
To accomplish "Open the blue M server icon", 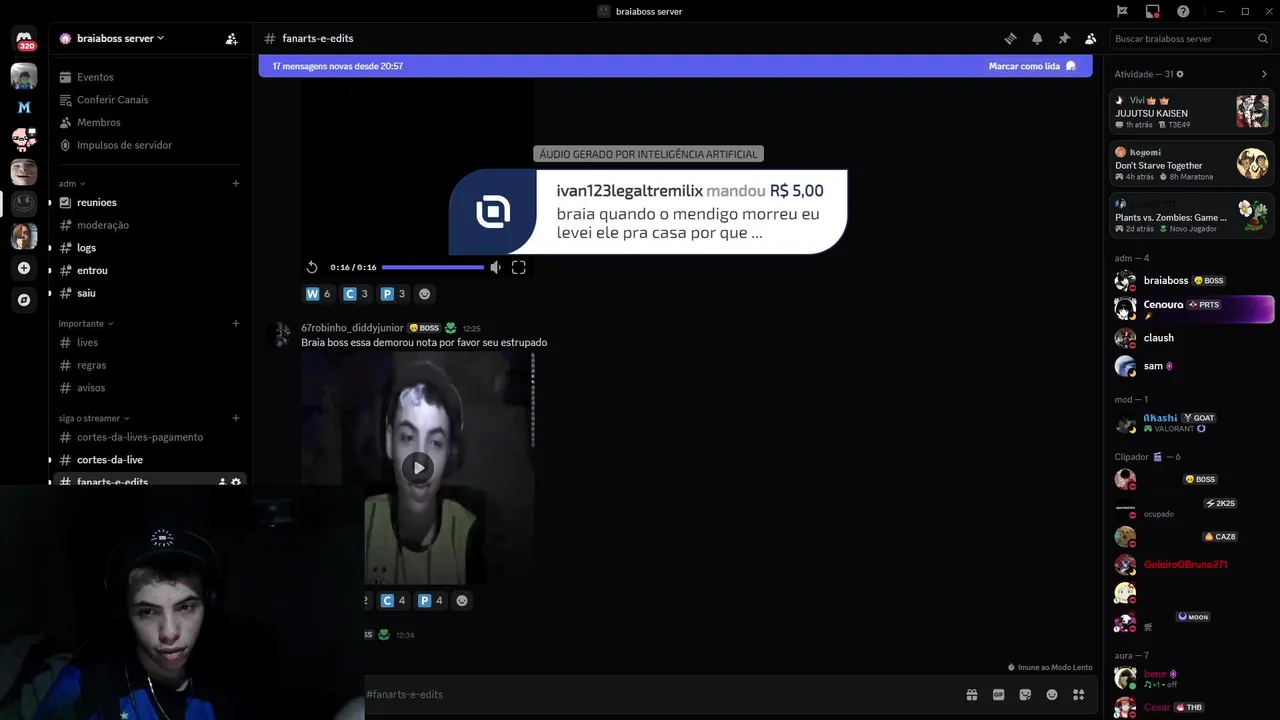I will [x=24, y=107].
